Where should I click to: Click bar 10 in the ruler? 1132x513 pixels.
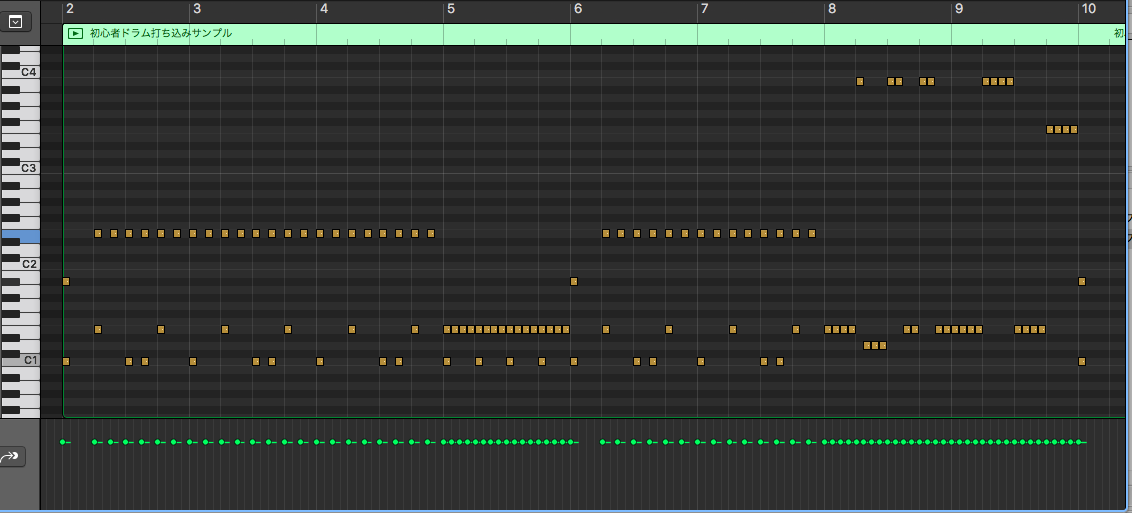tap(1088, 9)
